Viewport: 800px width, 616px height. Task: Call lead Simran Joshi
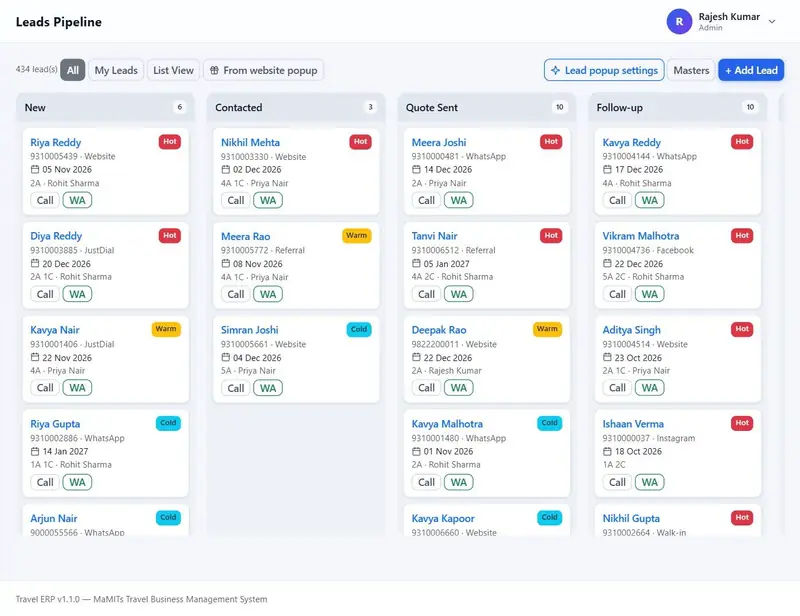click(x=236, y=388)
